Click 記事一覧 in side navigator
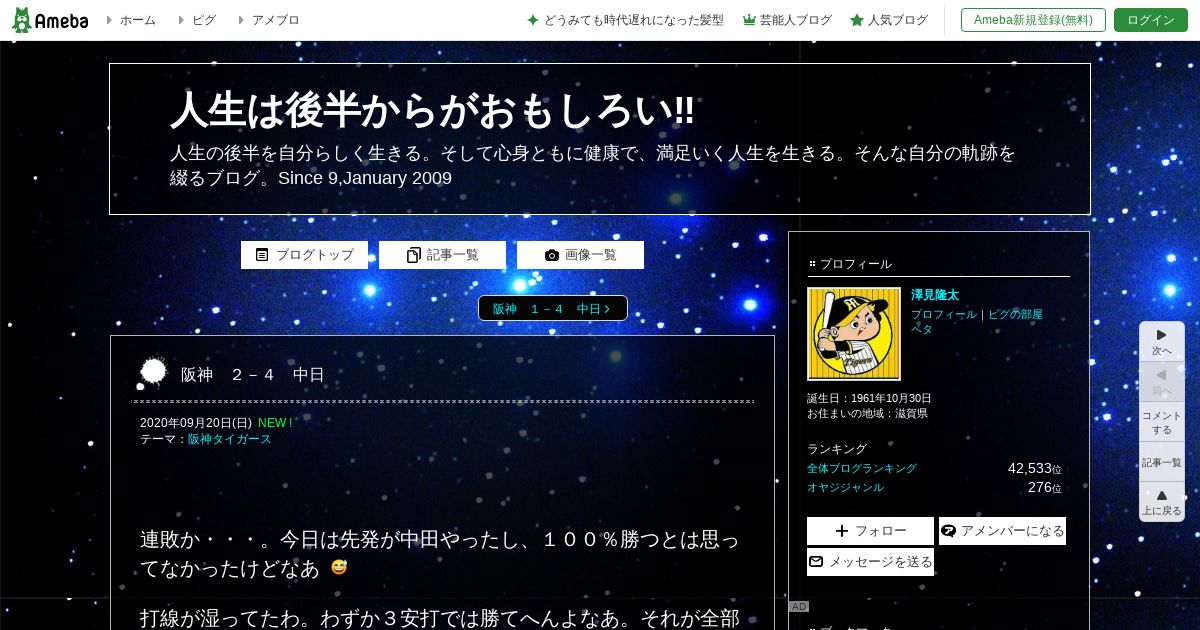The width and height of the screenshot is (1200, 630). [x=1162, y=462]
